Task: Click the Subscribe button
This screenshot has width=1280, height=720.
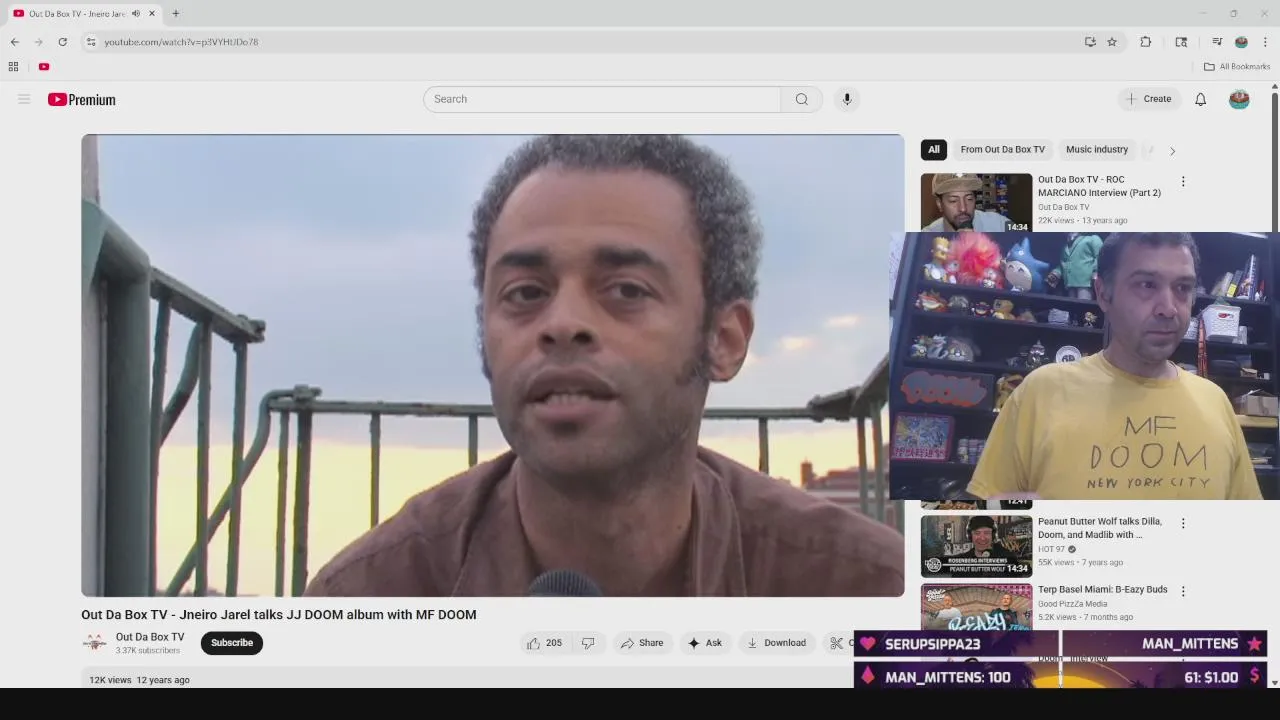Action: coord(231,643)
